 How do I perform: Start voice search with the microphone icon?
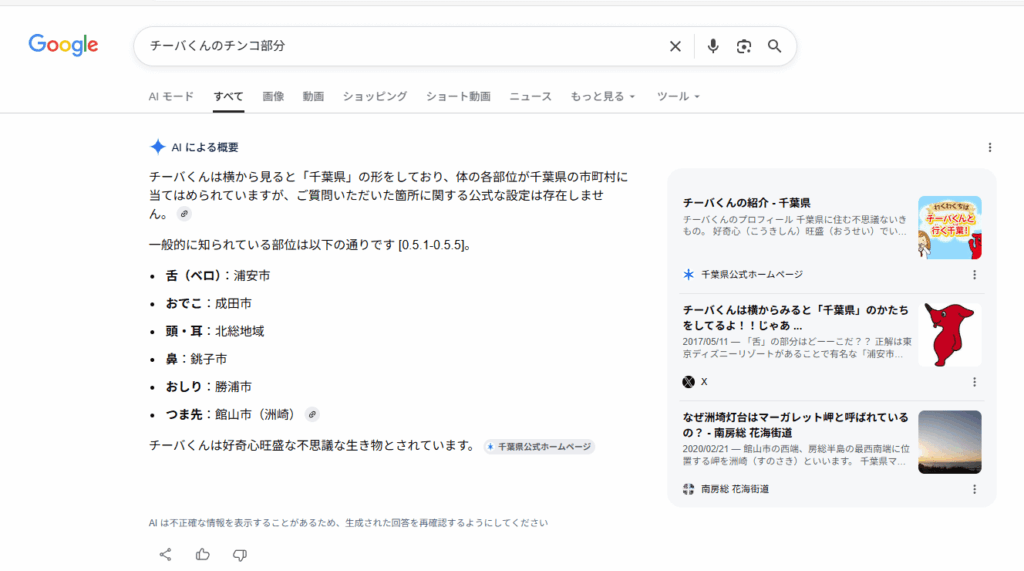pos(713,46)
